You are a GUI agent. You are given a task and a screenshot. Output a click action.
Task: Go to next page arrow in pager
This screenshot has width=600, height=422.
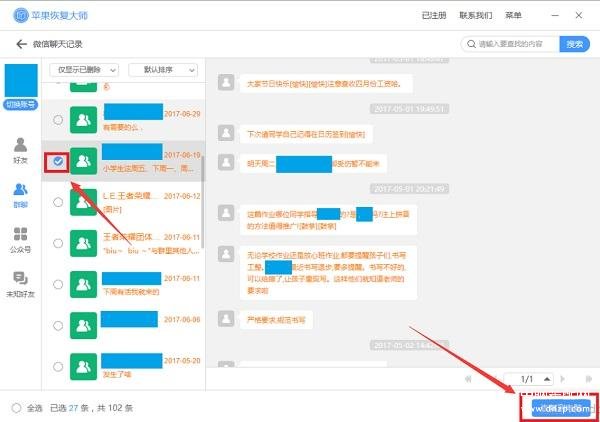(x=562, y=379)
